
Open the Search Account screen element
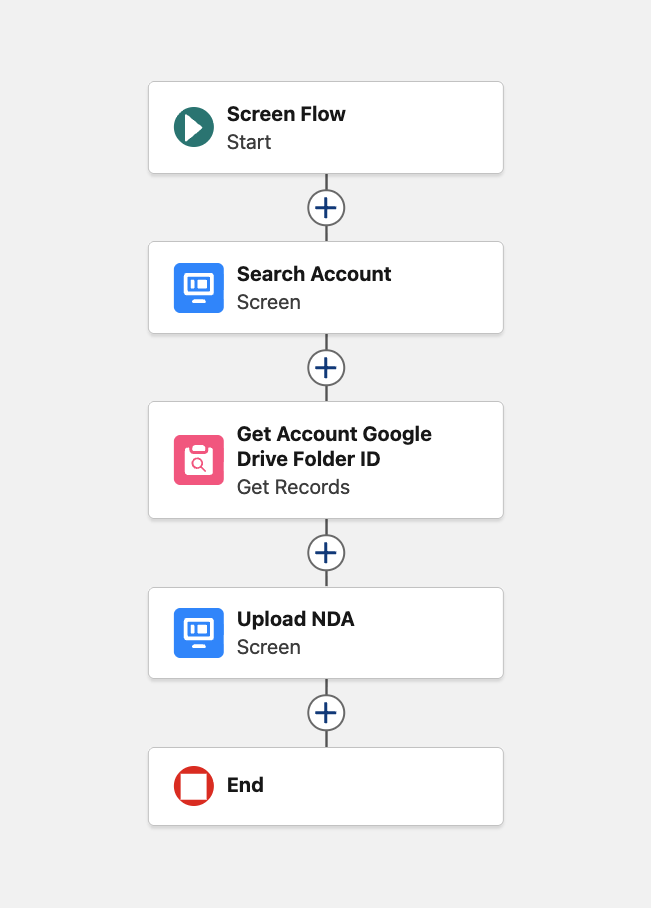[x=325, y=287]
